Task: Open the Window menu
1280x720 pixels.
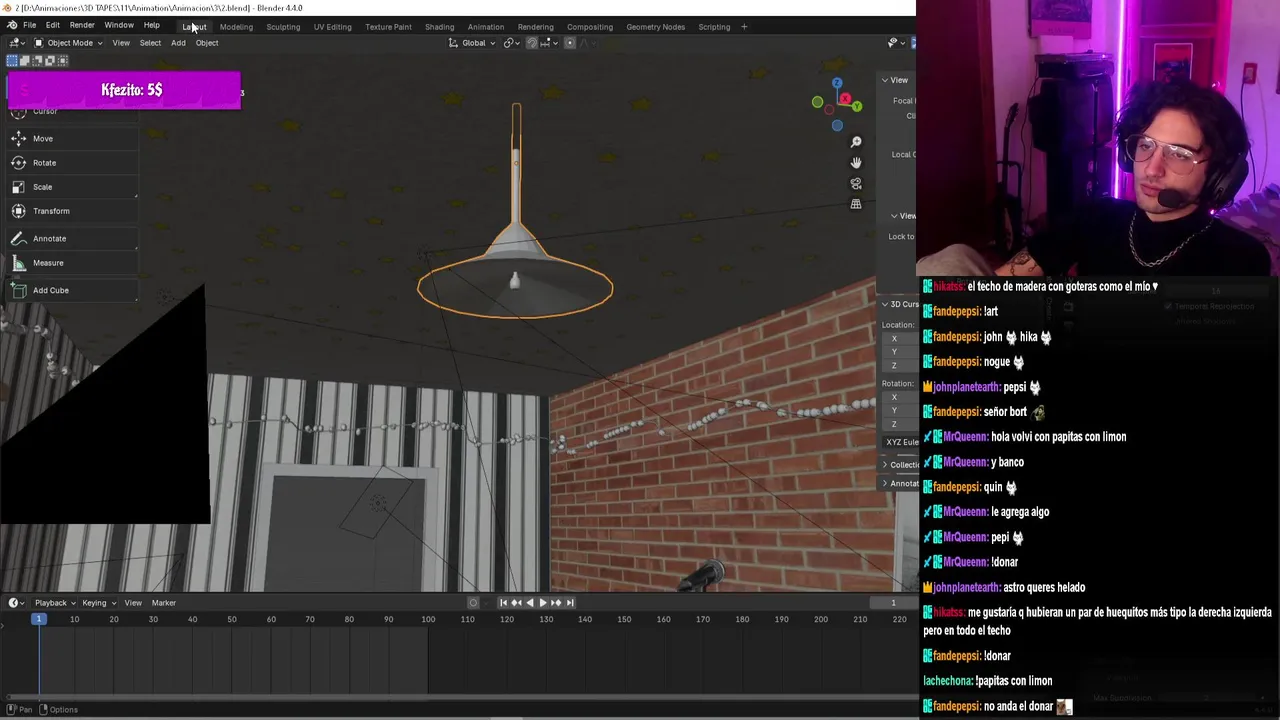Action: click(x=119, y=26)
